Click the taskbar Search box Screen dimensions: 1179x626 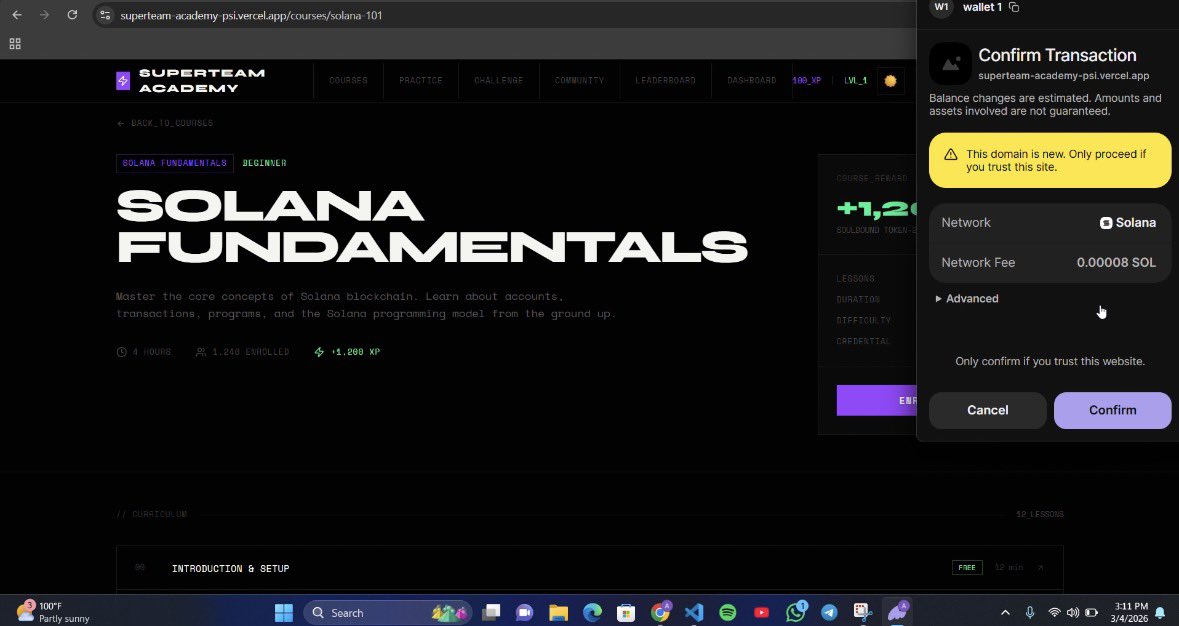click(x=387, y=612)
